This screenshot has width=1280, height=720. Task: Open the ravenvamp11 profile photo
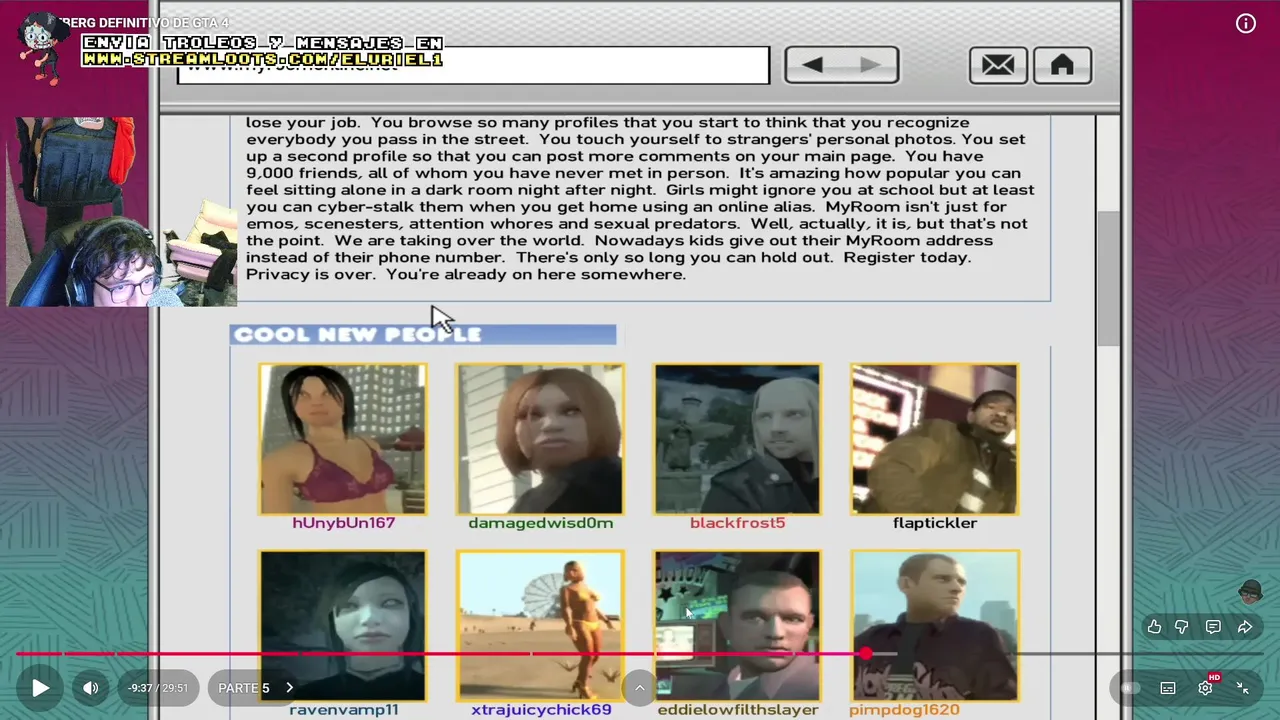(343, 626)
